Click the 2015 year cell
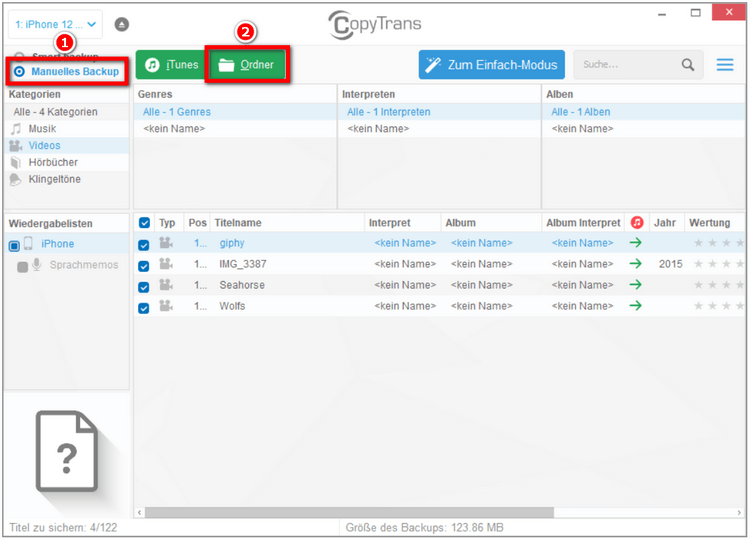750x540 pixels. pos(670,264)
